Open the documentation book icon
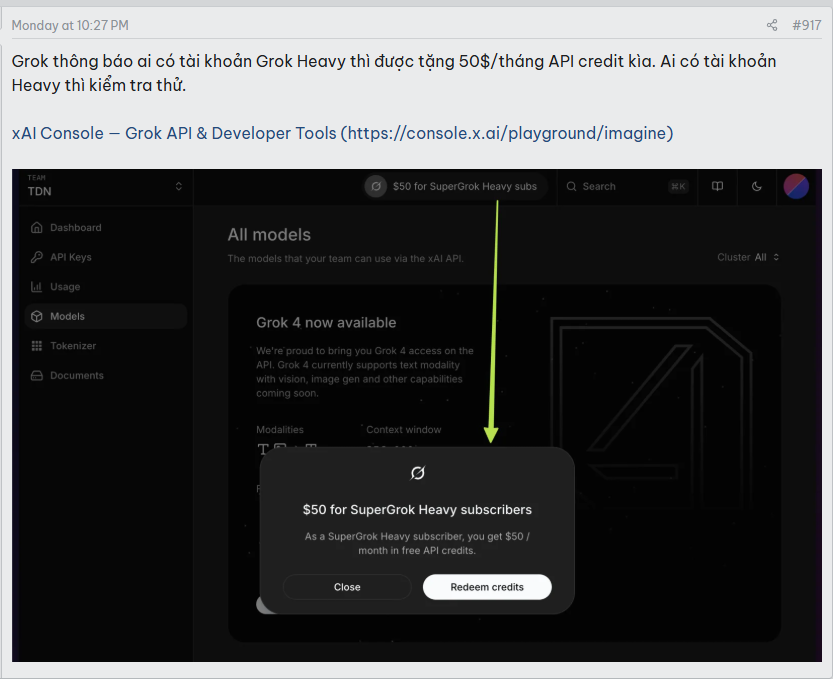 717,186
